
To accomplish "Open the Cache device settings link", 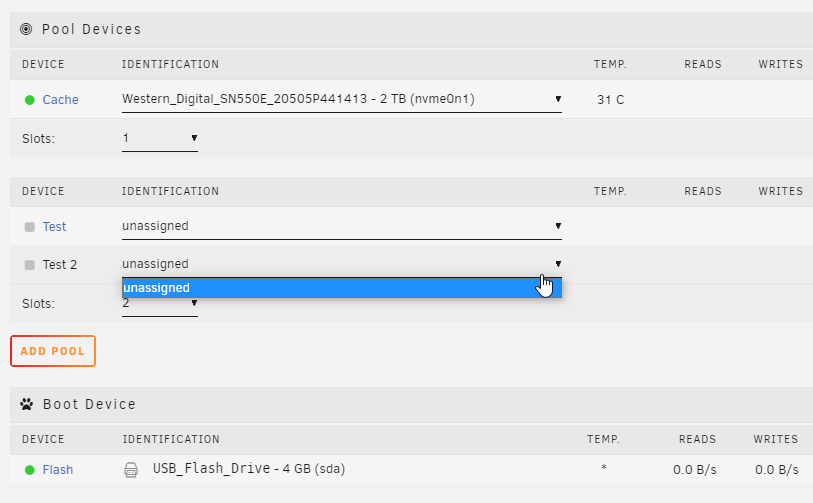I will [x=60, y=100].
